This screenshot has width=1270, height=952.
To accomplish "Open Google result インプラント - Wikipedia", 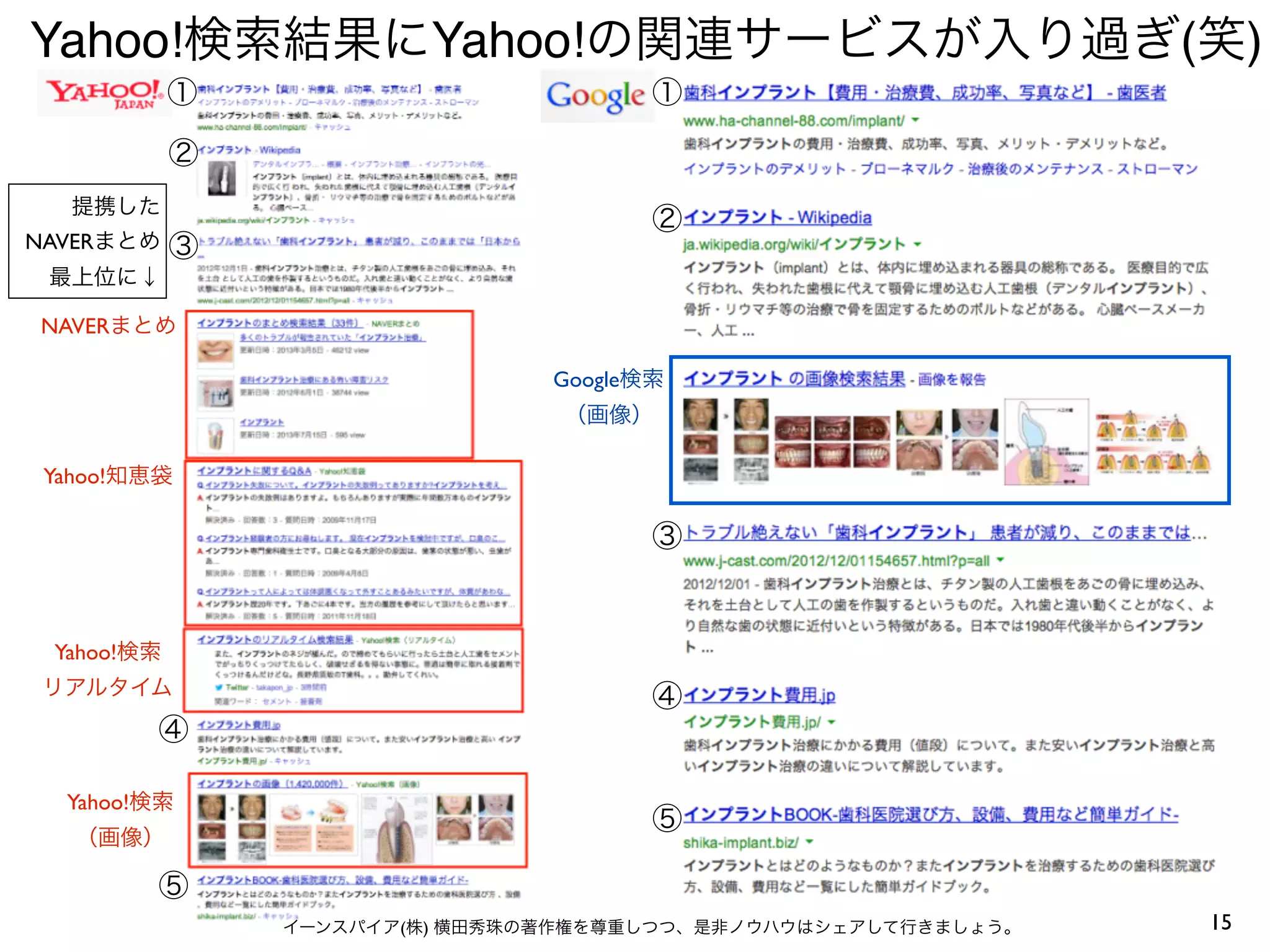I will pos(777,218).
